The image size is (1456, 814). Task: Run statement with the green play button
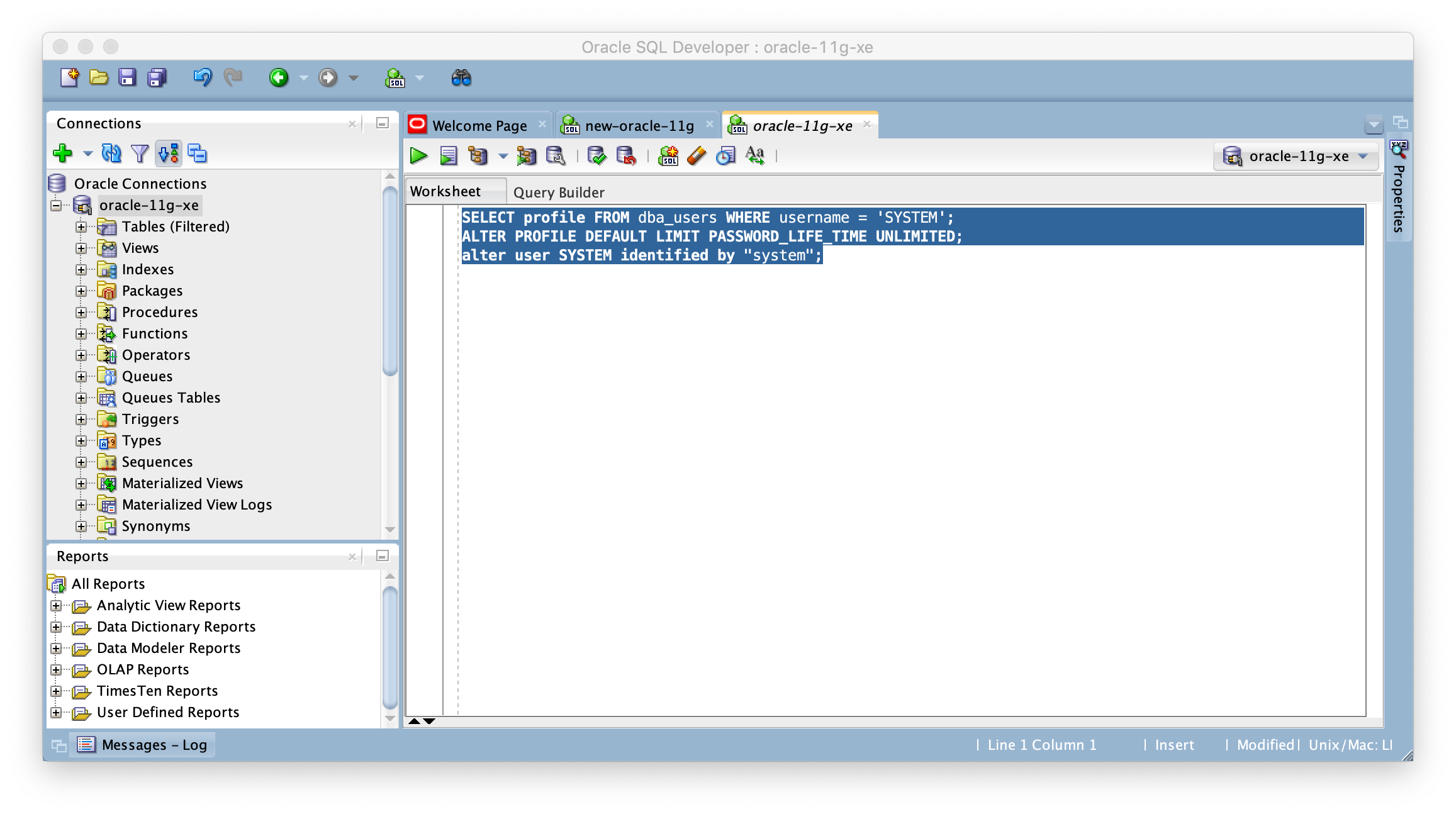click(418, 155)
